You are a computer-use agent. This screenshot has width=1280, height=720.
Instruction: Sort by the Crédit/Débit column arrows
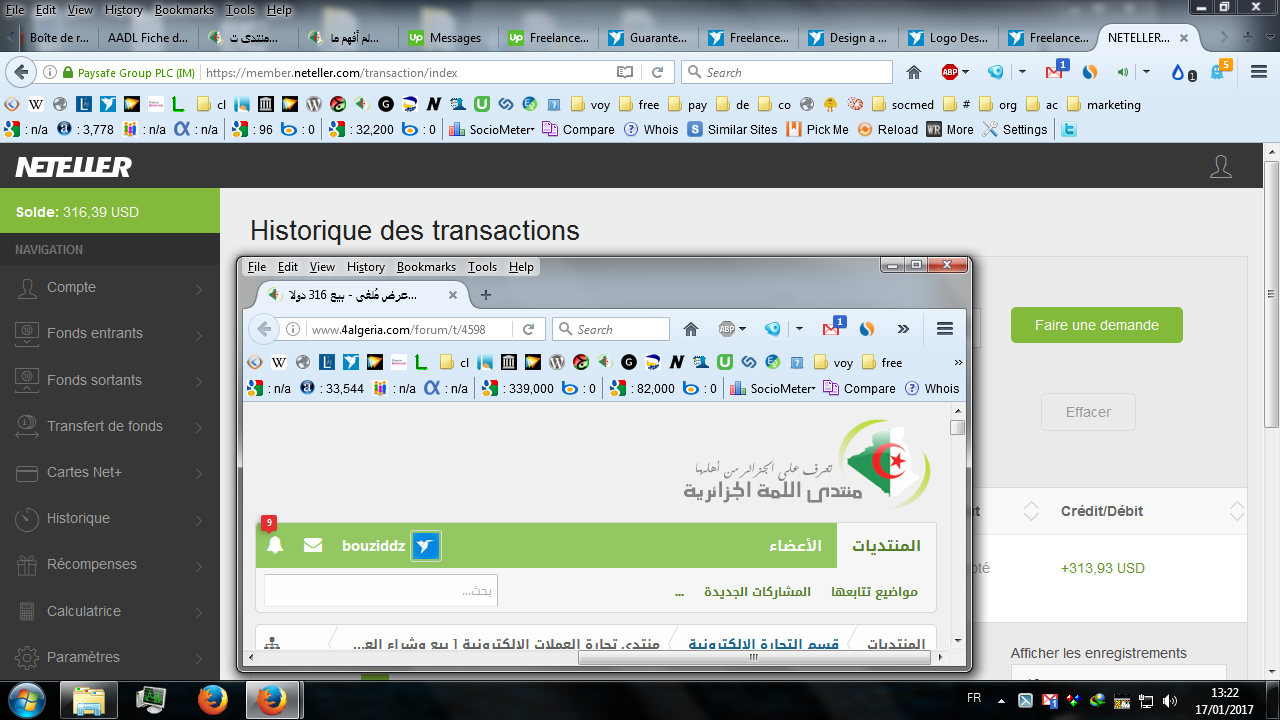(x=1237, y=511)
